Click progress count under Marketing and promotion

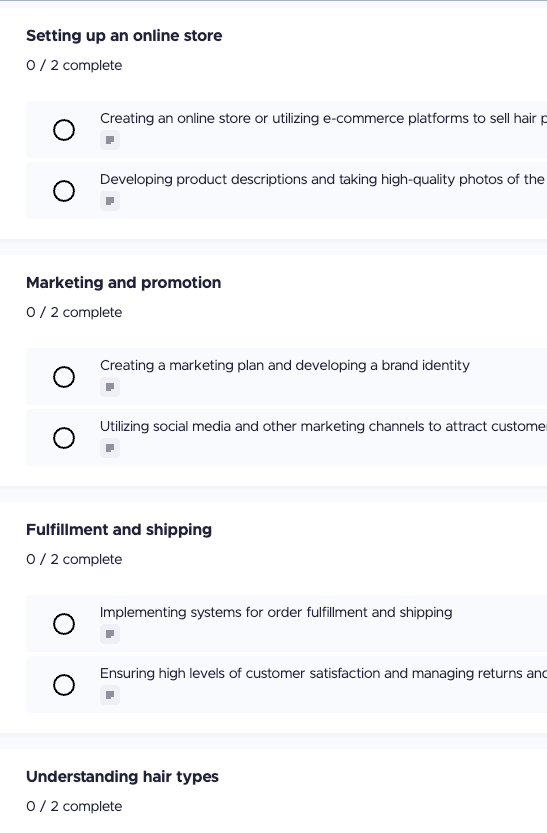pos(74,312)
